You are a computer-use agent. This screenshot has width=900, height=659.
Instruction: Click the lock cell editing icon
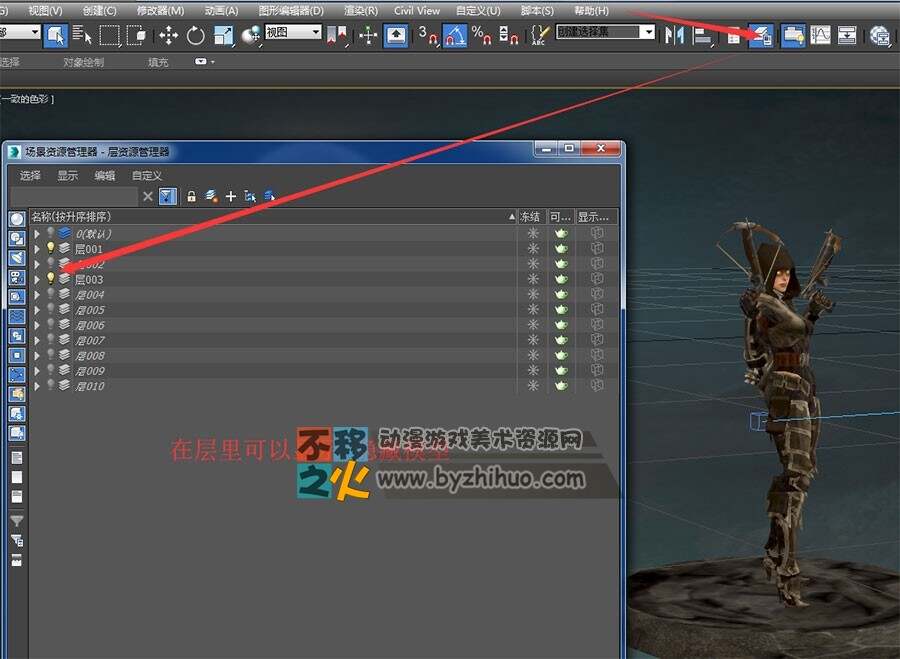(x=192, y=196)
